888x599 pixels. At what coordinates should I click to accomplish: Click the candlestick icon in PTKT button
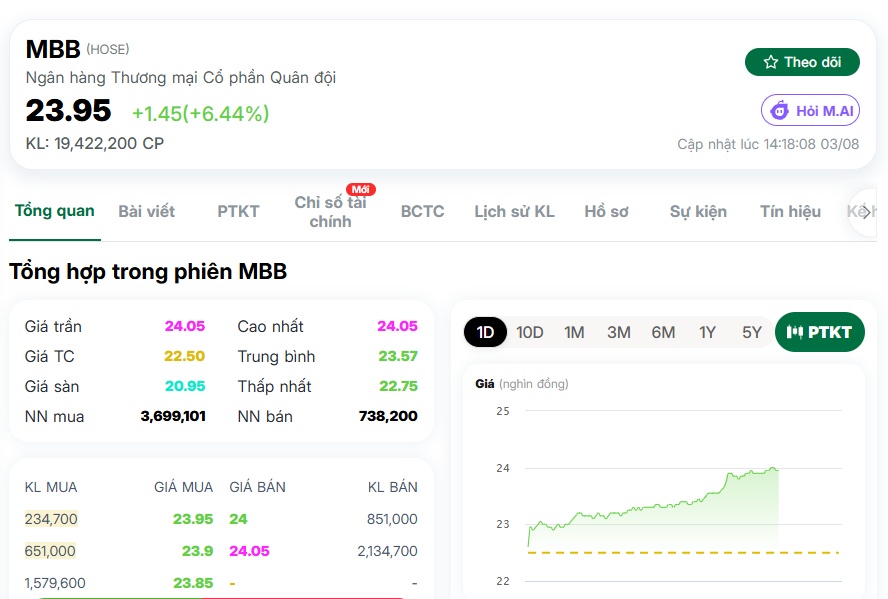(795, 332)
